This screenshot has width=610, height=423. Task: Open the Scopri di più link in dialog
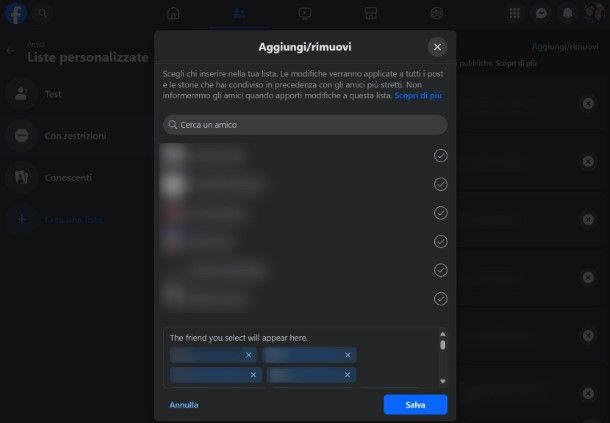pos(418,95)
